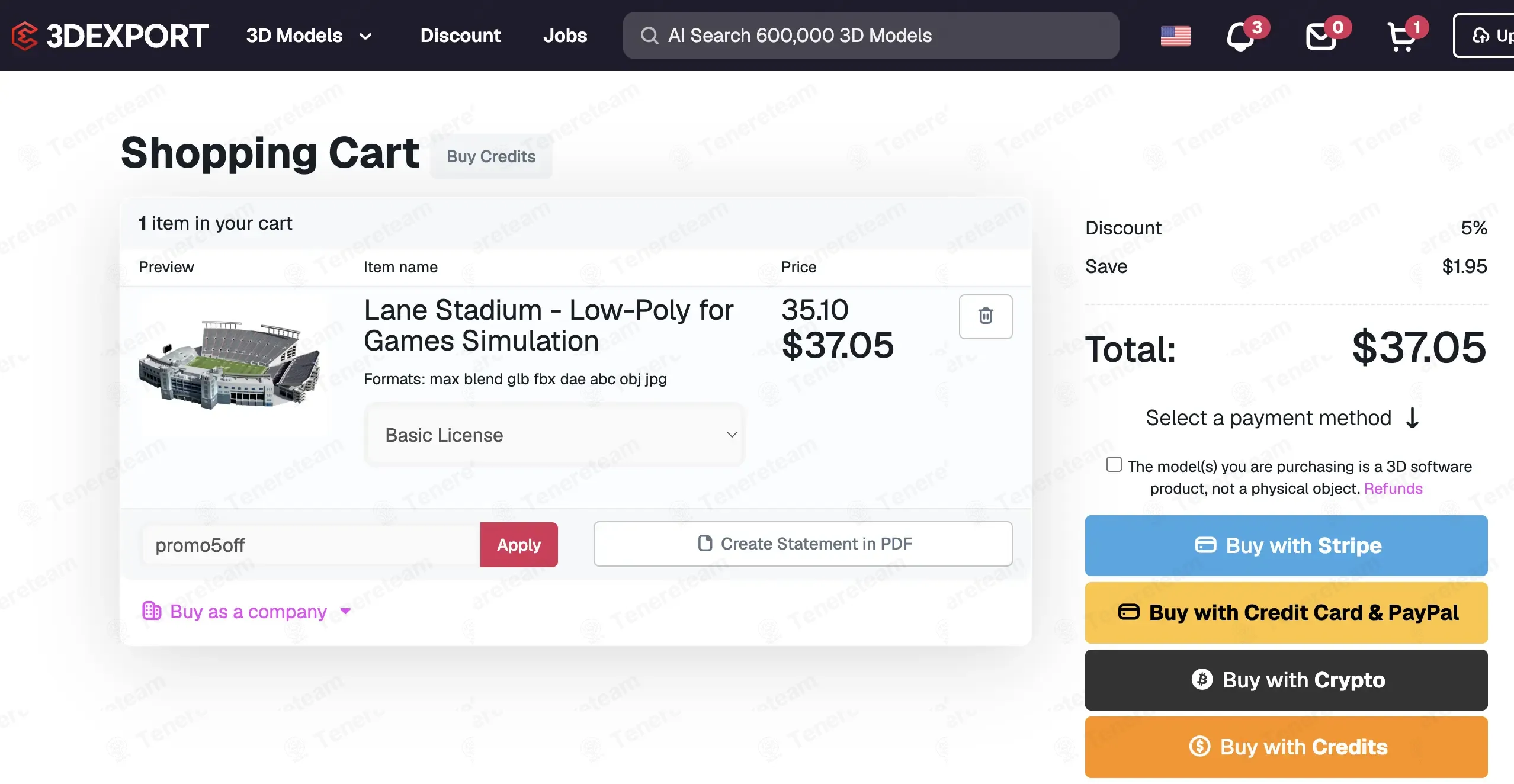Open the Lane Stadium preview thumbnail
Screen dimensions: 1514x784
coord(229,365)
